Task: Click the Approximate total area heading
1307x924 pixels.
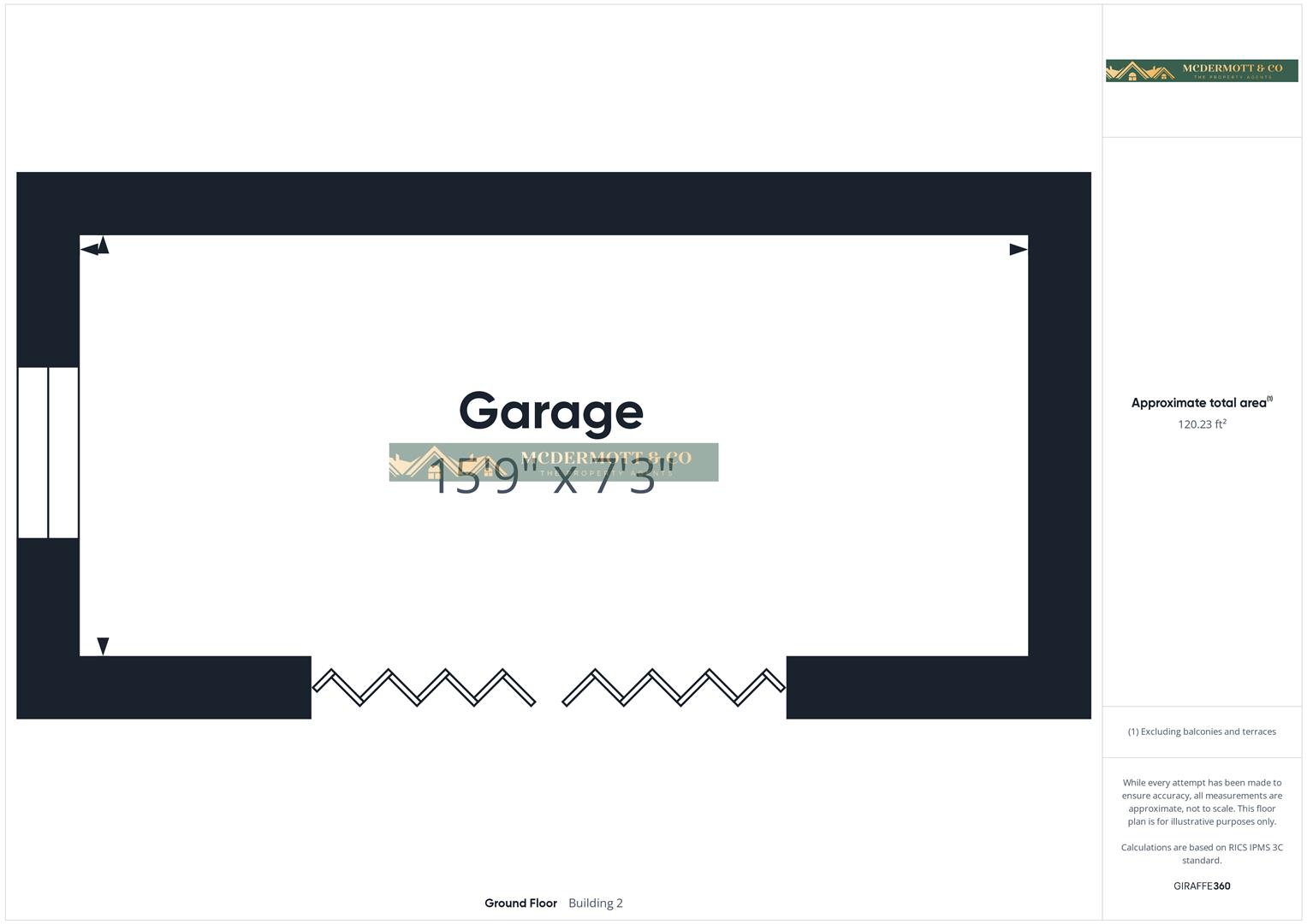Action: click(1202, 402)
